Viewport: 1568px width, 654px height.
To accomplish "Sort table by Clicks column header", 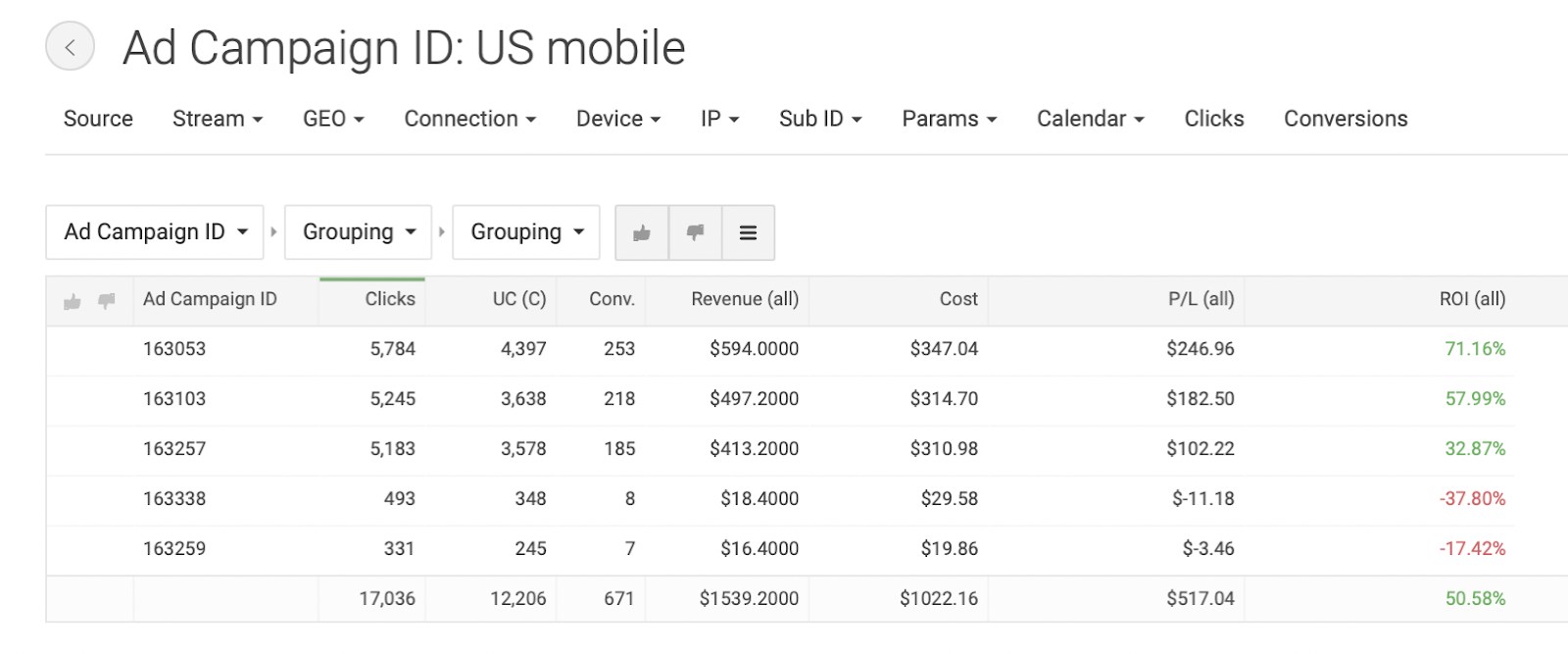I will 390,299.
